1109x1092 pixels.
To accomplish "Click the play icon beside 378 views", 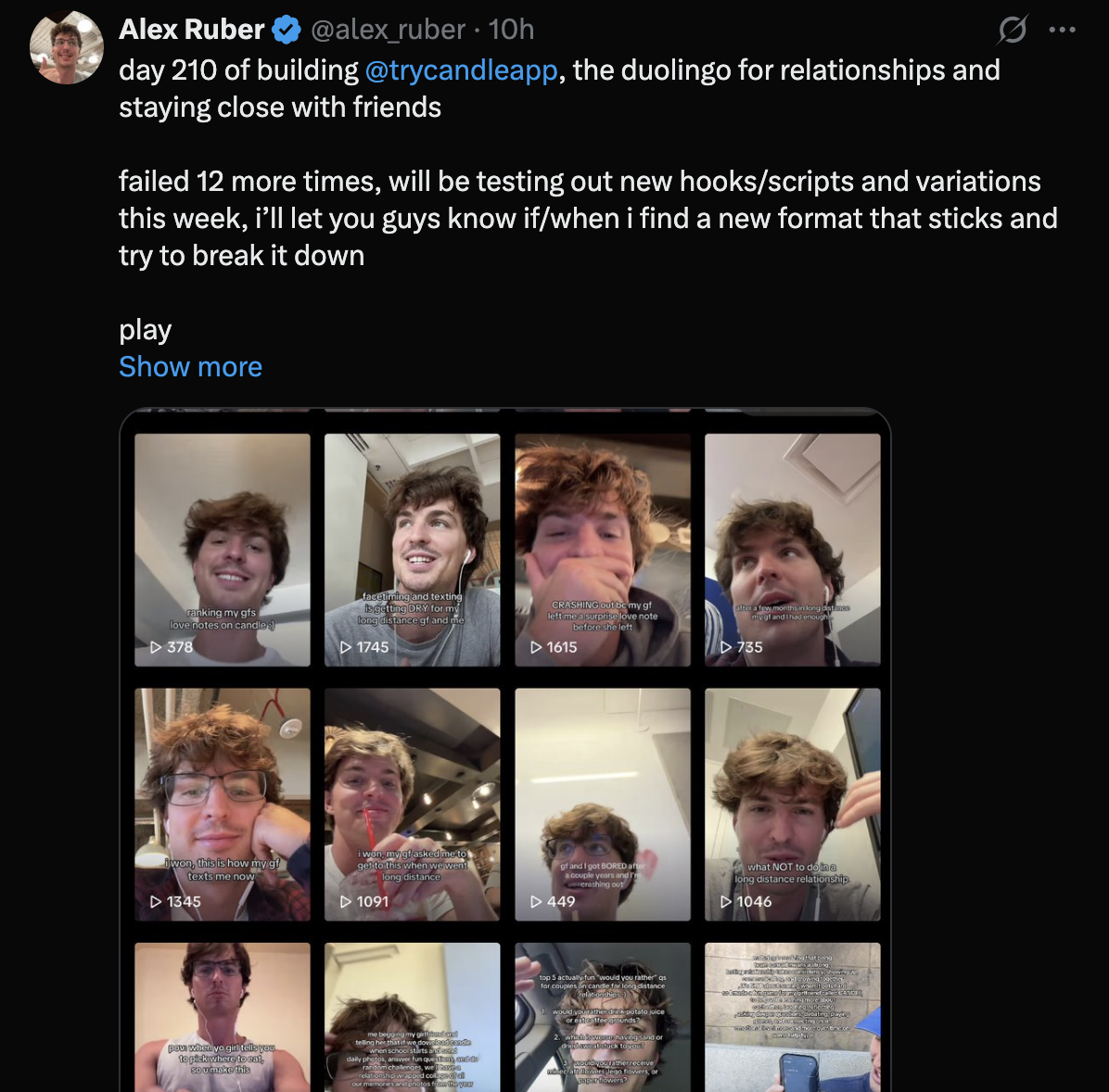I will (156, 647).
